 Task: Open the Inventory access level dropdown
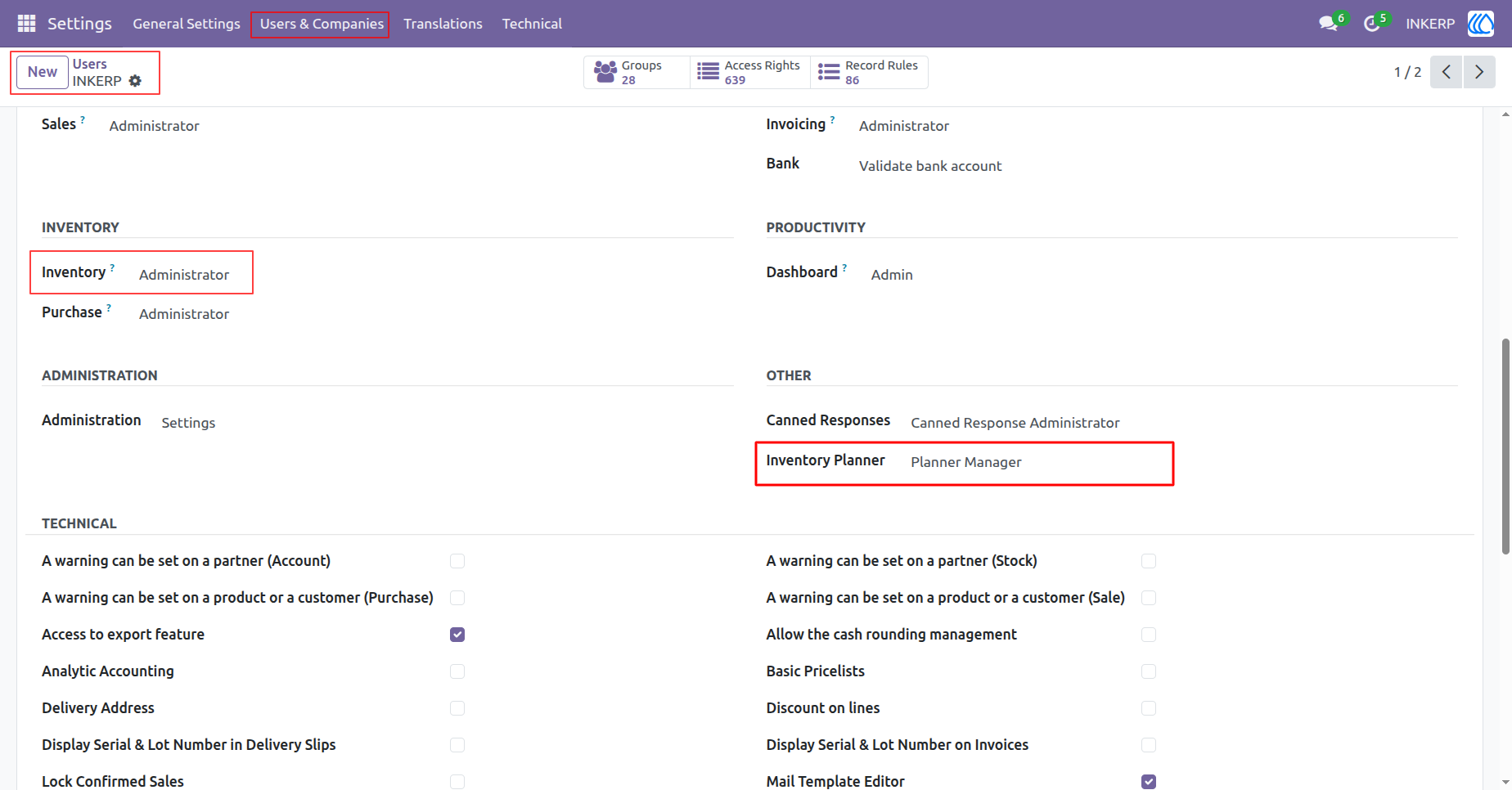184,275
